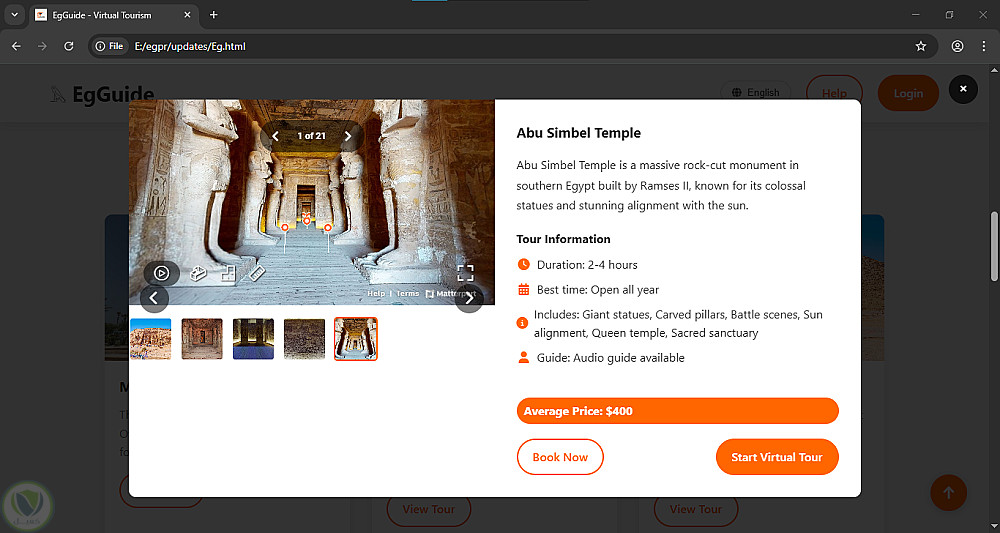
Task: Select the first temple exterior thumbnail
Action: [151, 339]
